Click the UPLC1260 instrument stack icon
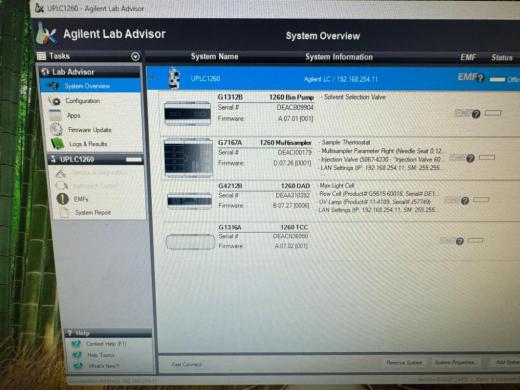 click(x=174, y=78)
